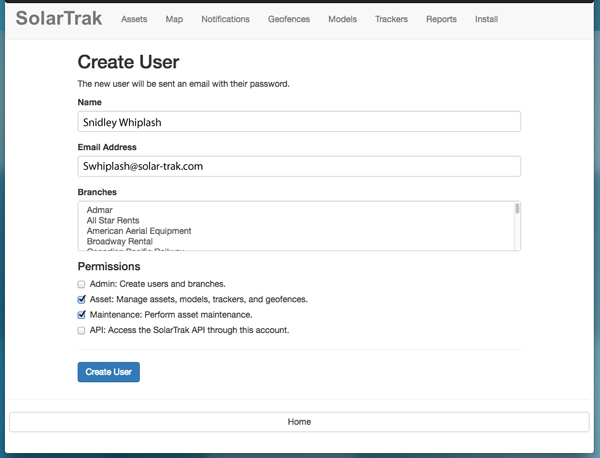600x458 pixels.
Task: Click the Home button at bottom
Action: coord(299,422)
